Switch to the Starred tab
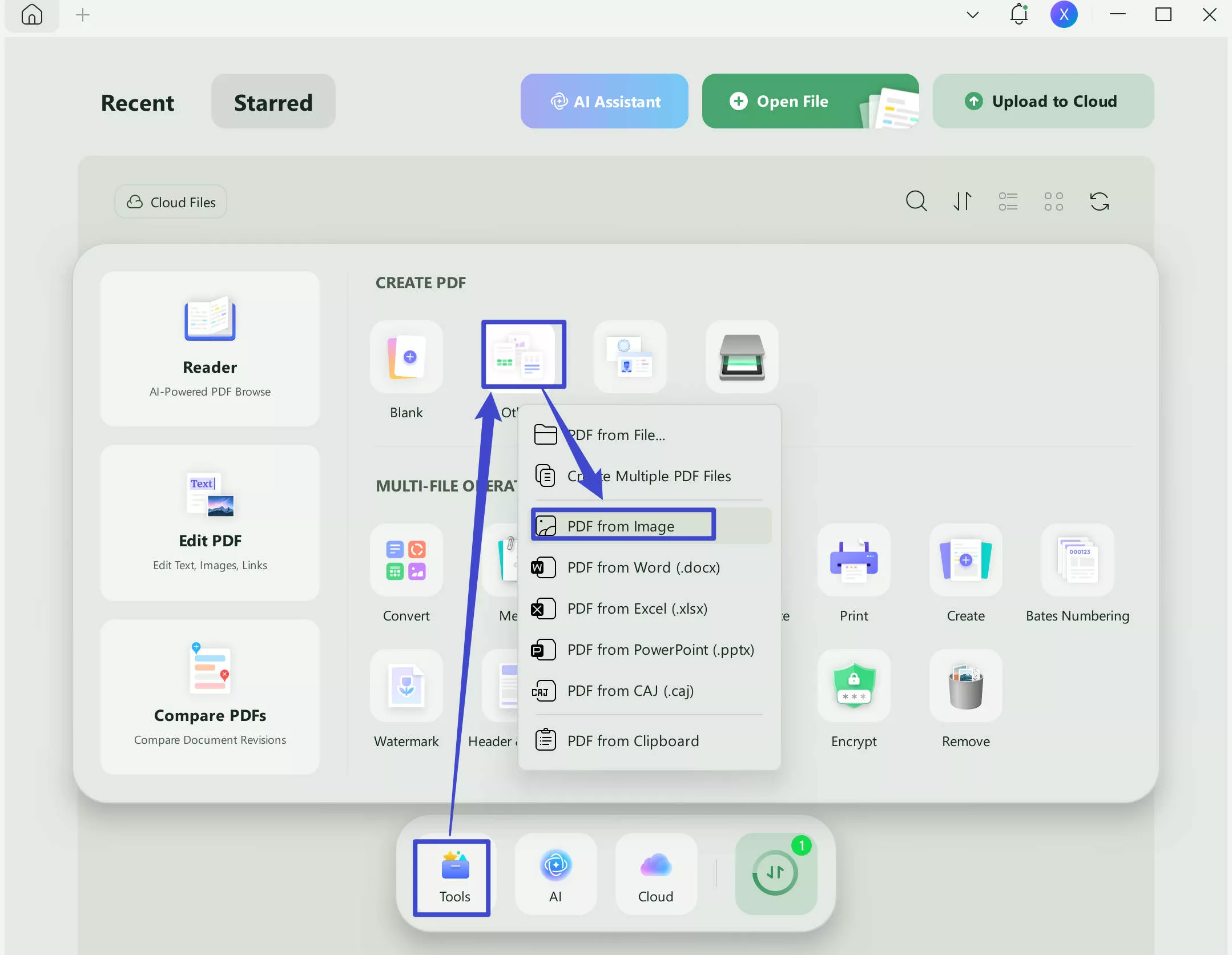The height and width of the screenshot is (955, 1232). tap(273, 102)
